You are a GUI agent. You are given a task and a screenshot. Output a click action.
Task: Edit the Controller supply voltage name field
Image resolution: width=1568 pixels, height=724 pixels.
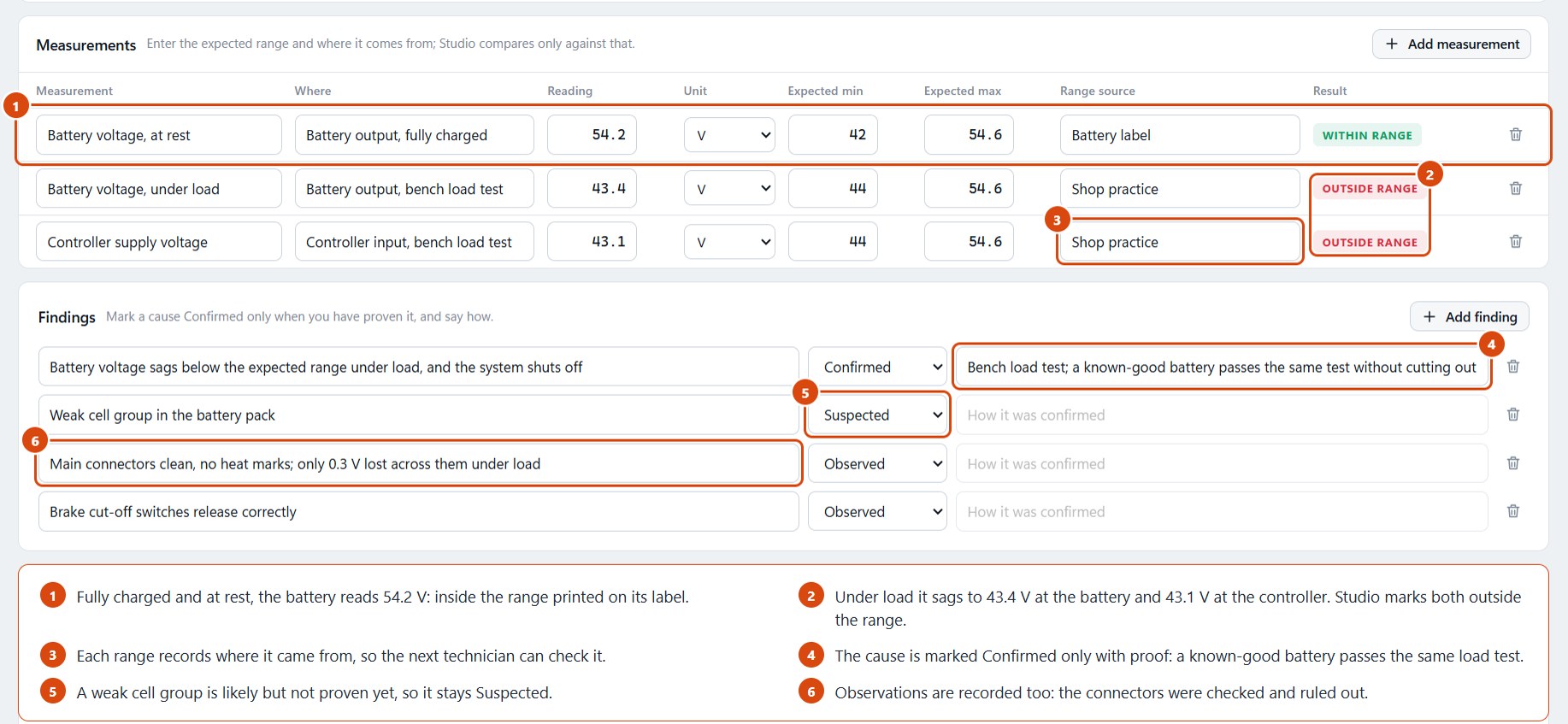pyautogui.click(x=159, y=242)
